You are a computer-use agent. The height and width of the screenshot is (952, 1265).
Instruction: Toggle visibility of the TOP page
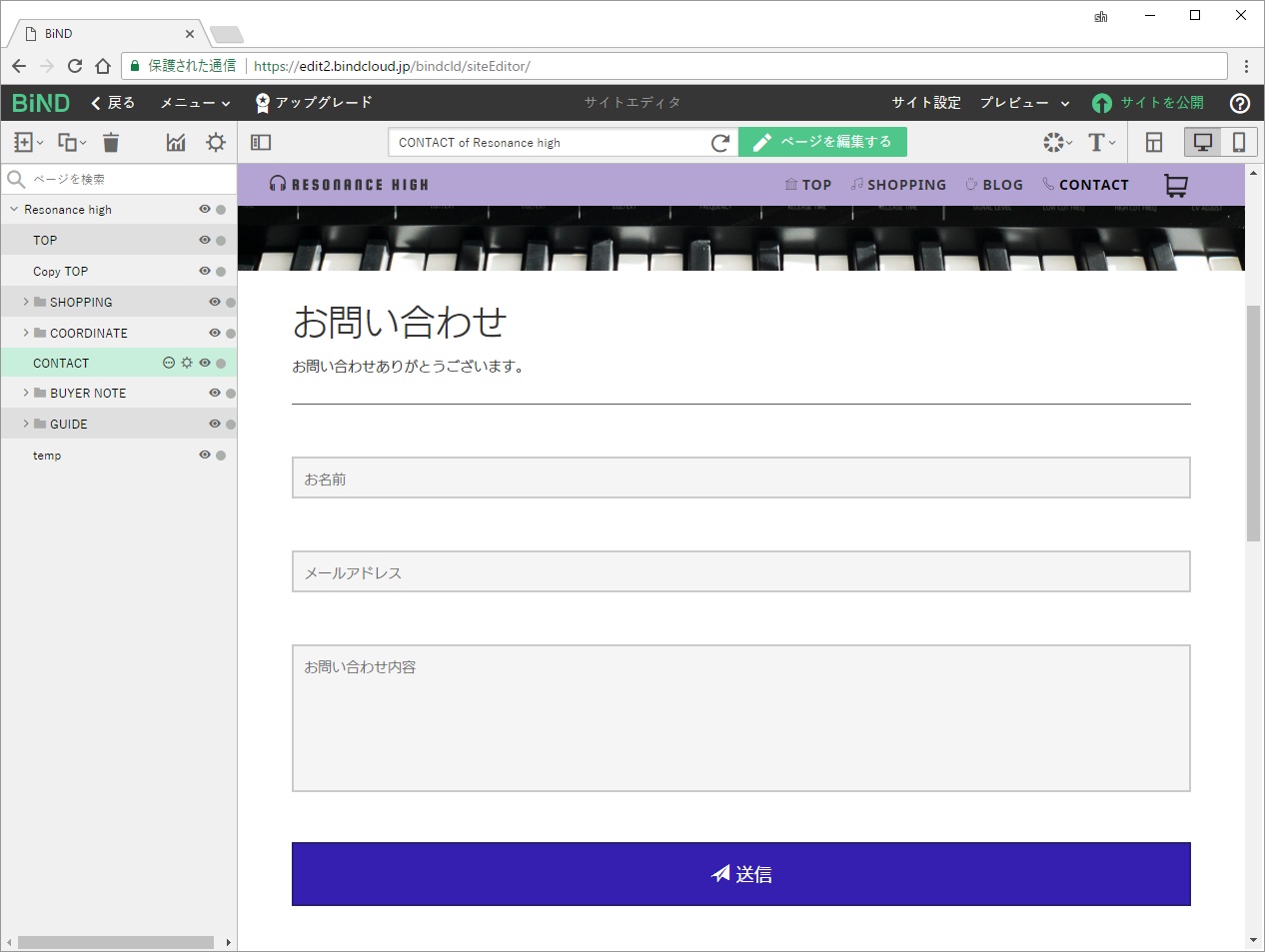204,240
